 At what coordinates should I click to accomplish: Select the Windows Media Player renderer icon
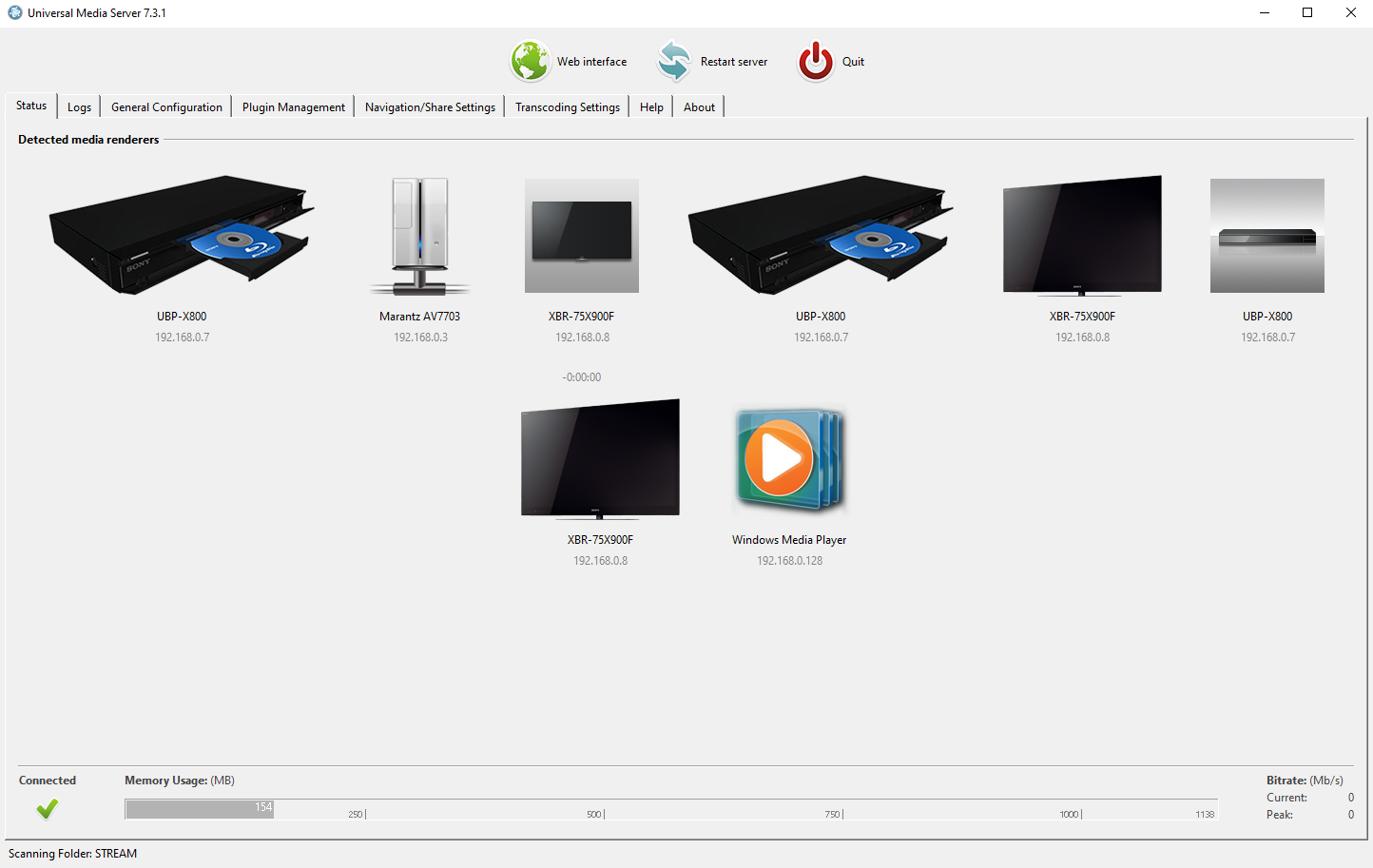click(x=789, y=459)
